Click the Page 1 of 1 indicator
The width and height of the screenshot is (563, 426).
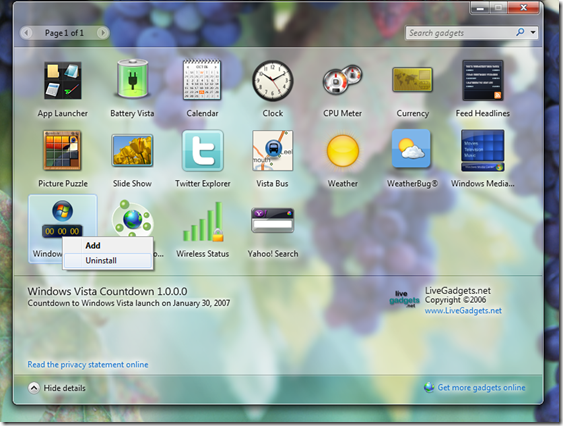(x=64, y=33)
